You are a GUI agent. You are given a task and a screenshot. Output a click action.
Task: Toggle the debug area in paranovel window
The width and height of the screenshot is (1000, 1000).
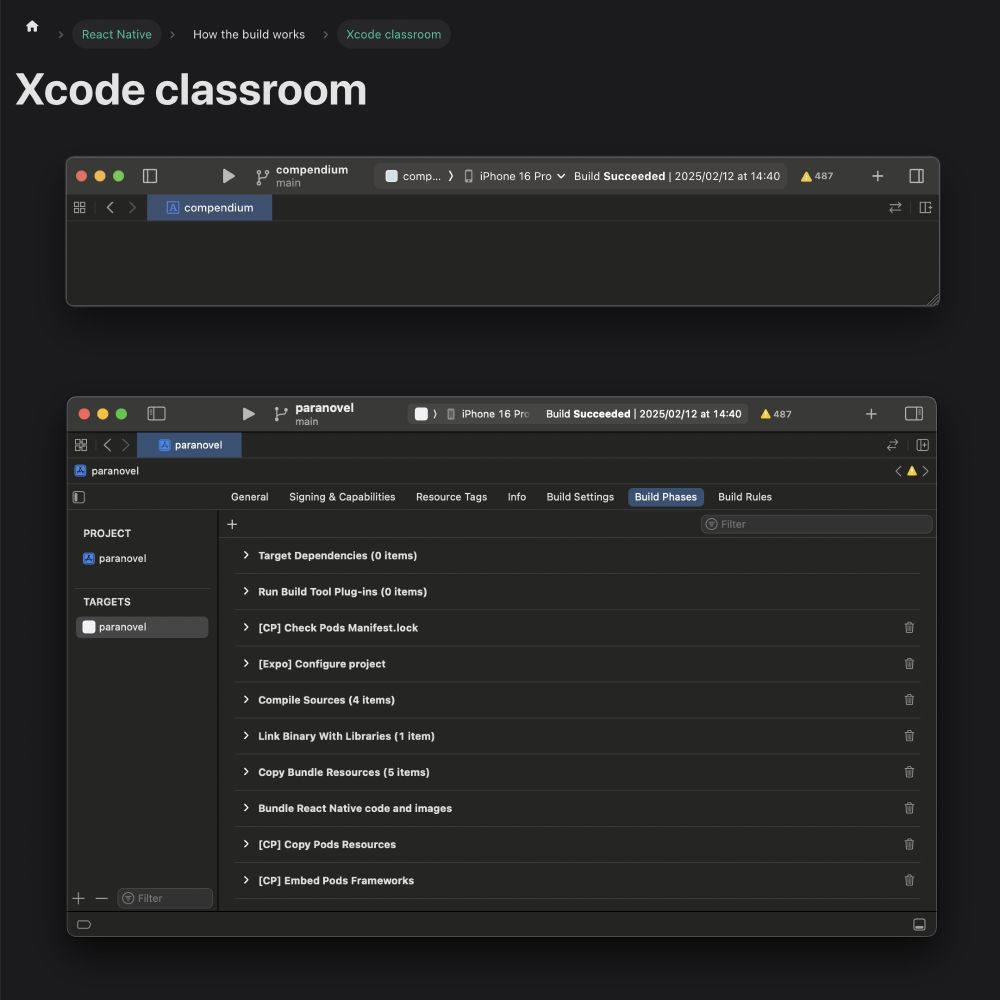[x=919, y=925]
